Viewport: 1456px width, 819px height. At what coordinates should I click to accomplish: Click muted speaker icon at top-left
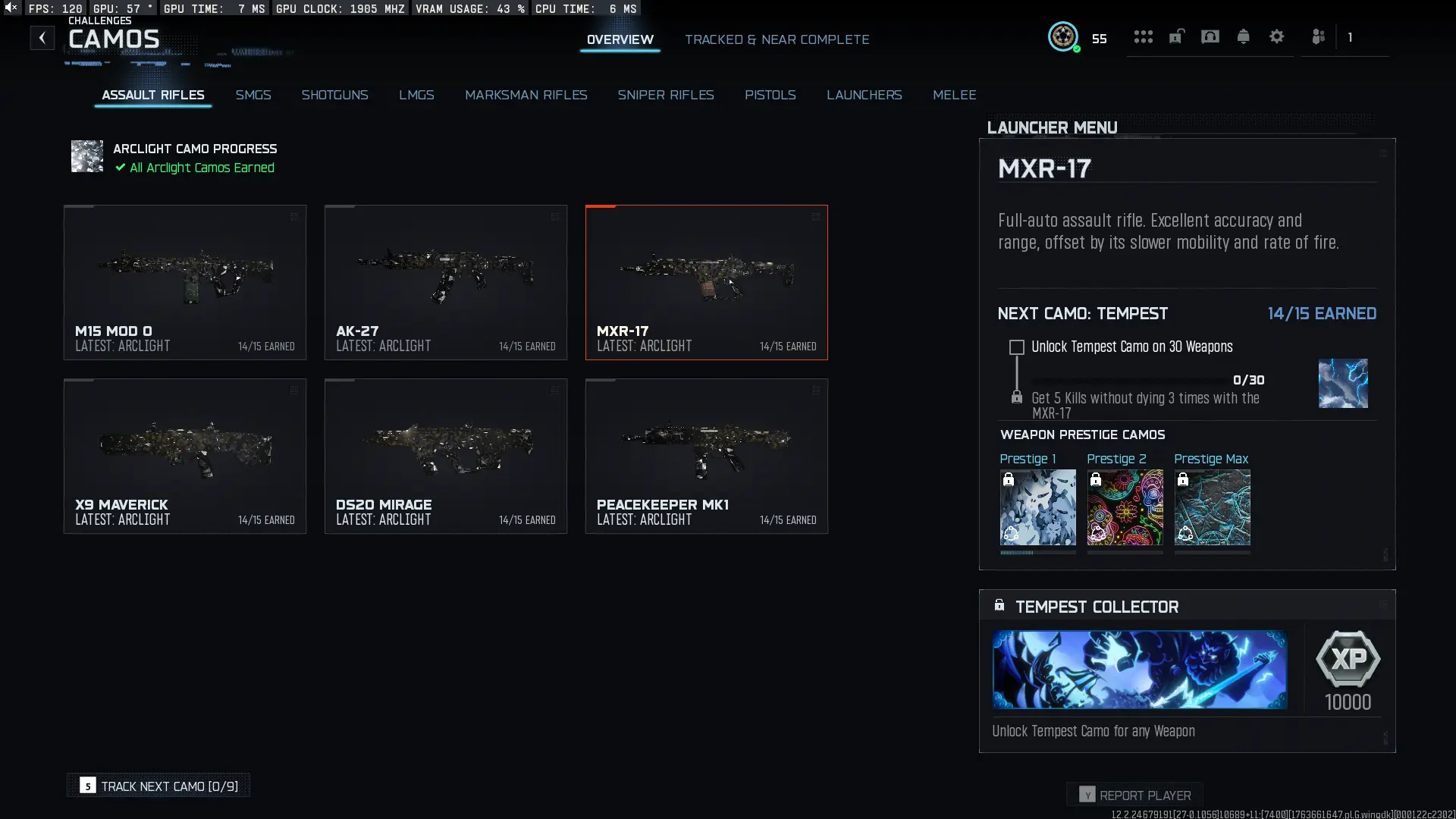click(x=11, y=8)
